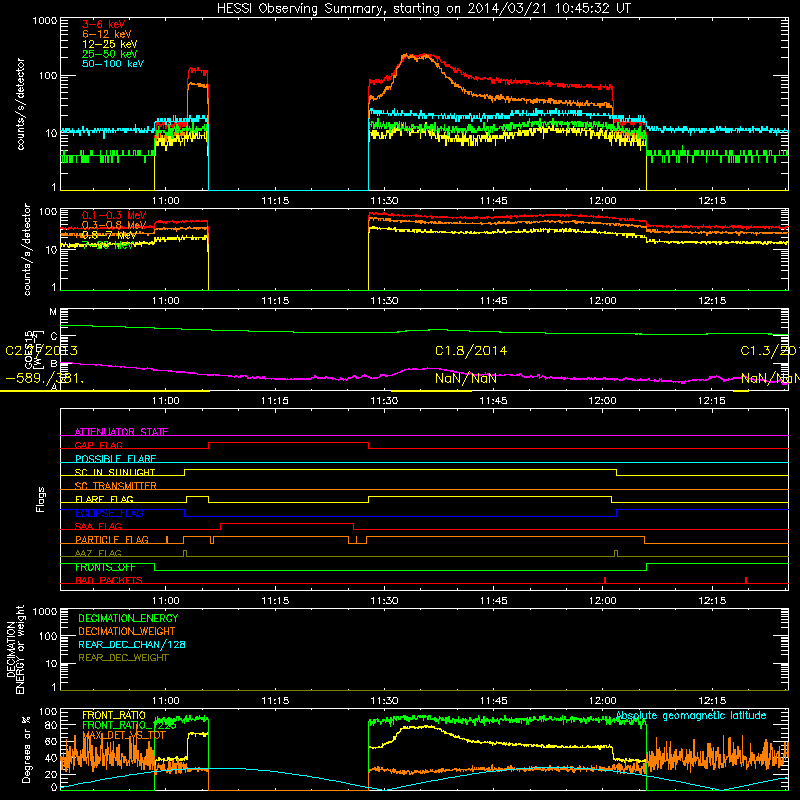Click the Absolute geomagnetic latitude label
800x800 pixels.
pyautogui.click(x=691, y=715)
